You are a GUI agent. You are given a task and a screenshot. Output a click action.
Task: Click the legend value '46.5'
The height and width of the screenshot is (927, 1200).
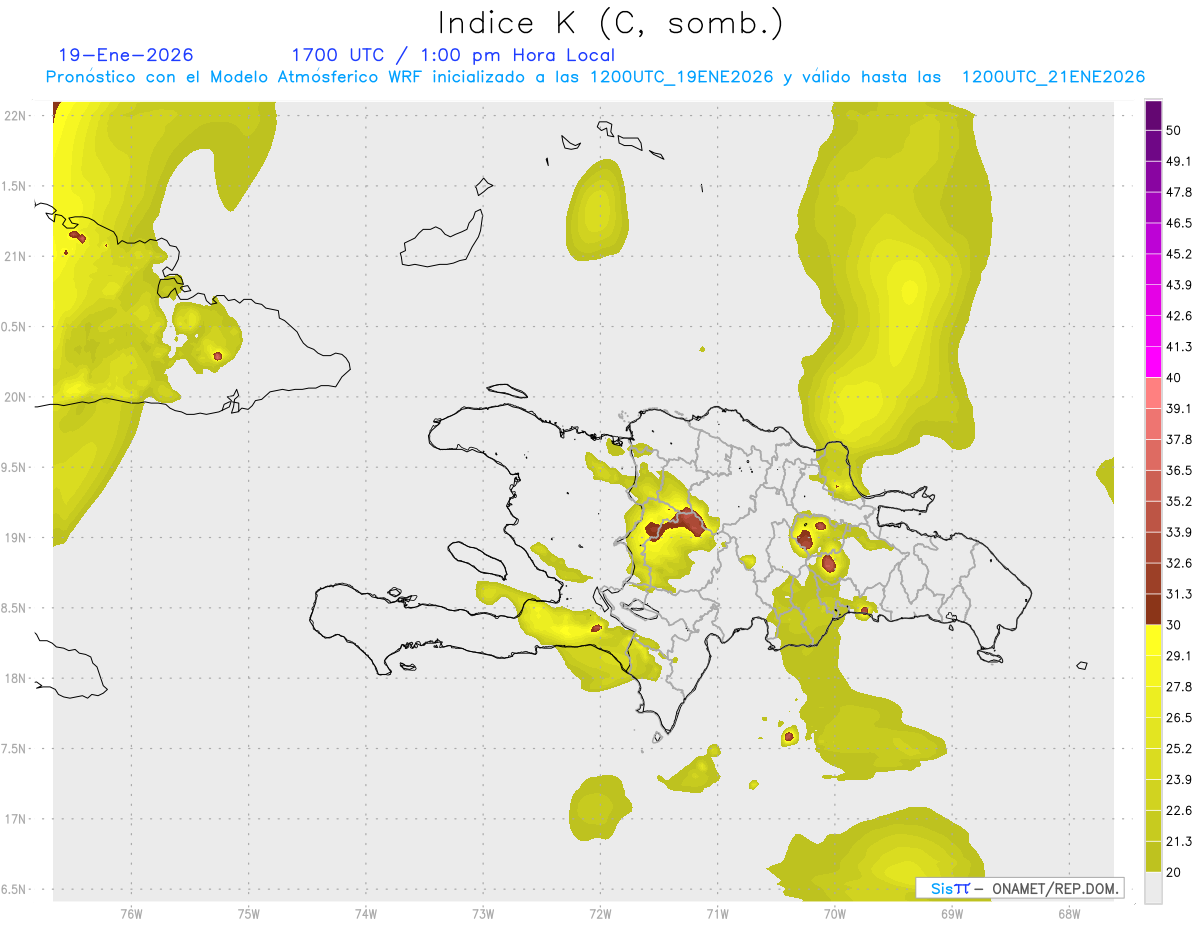[1179, 223]
